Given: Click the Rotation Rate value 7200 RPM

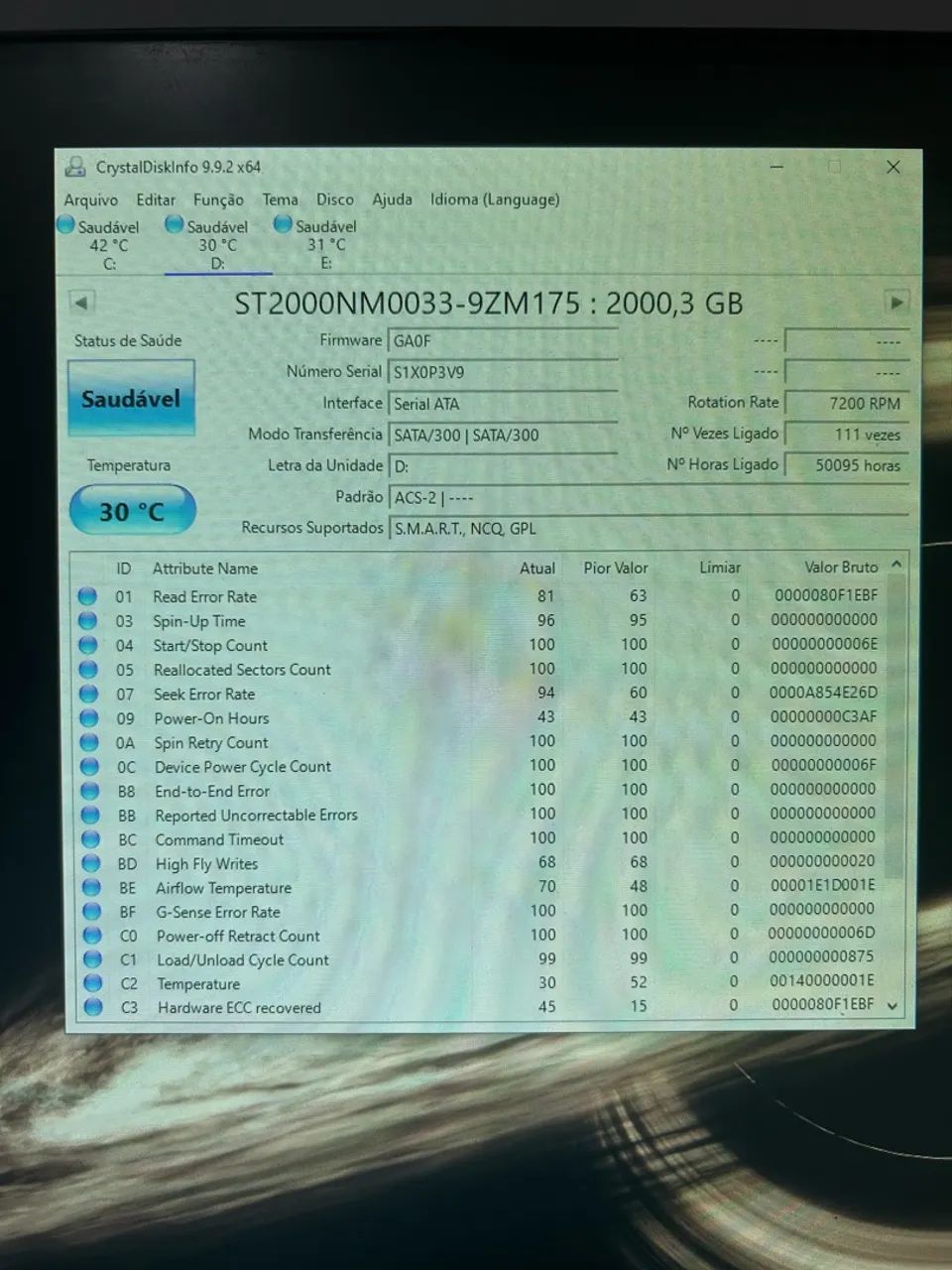Looking at the screenshot, I should [x=847, y=403].
